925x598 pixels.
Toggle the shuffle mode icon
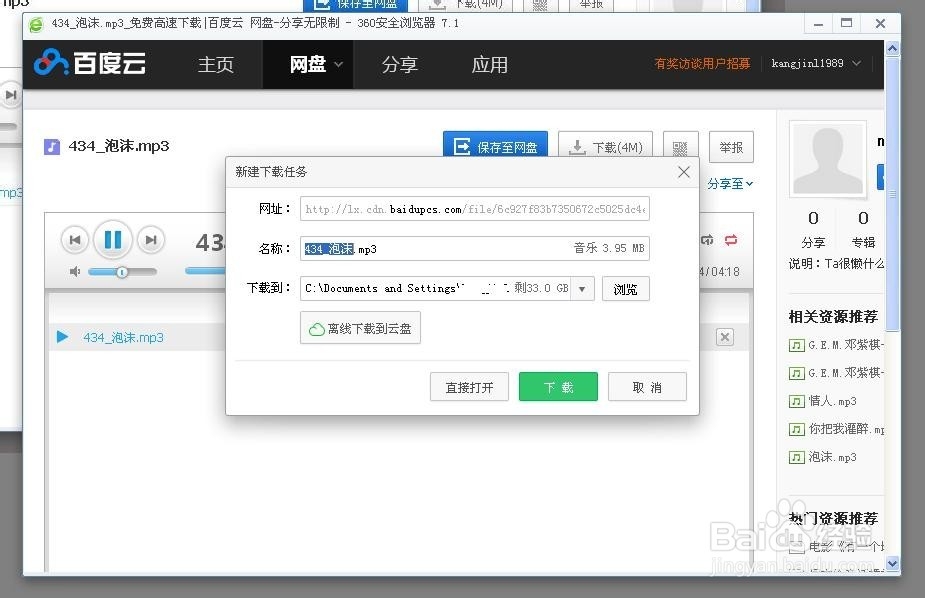707,239
